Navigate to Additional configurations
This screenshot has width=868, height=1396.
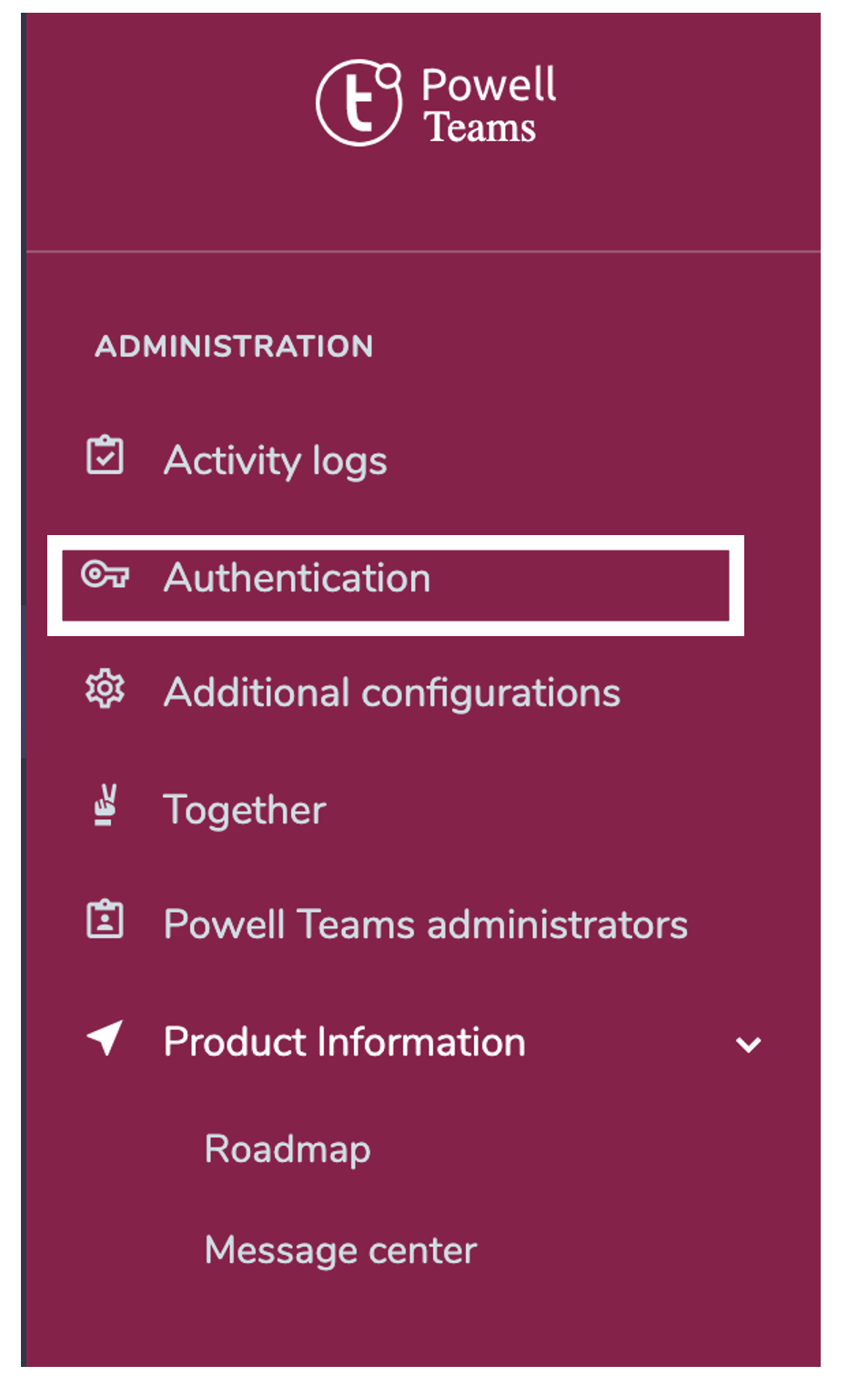click(x=390, y=692)
